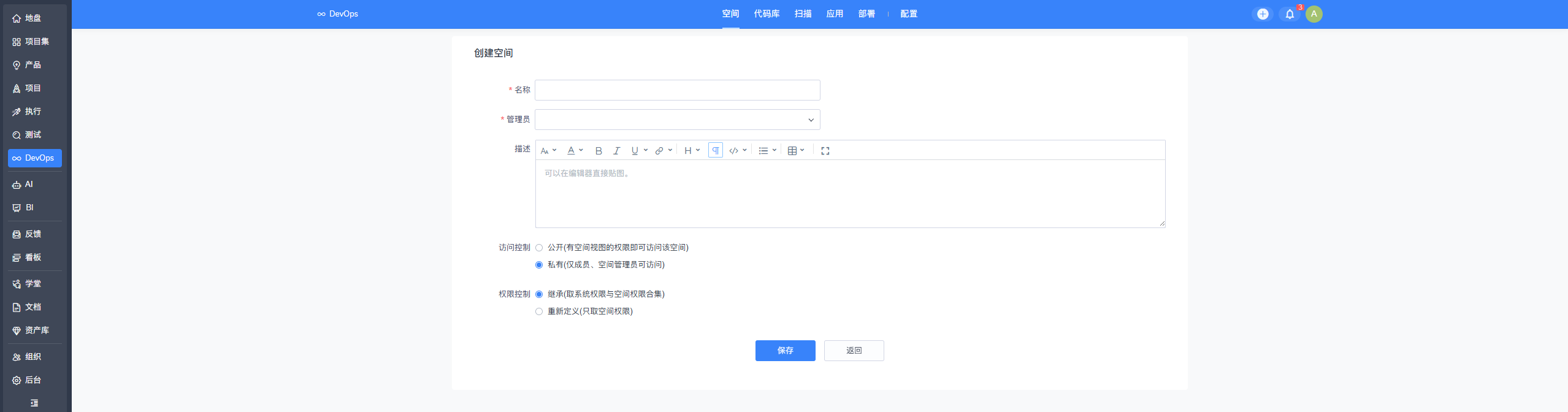Click the 返回 back button
The width and height of the screenshot is (1568, 412).
(x=854, y=351)
